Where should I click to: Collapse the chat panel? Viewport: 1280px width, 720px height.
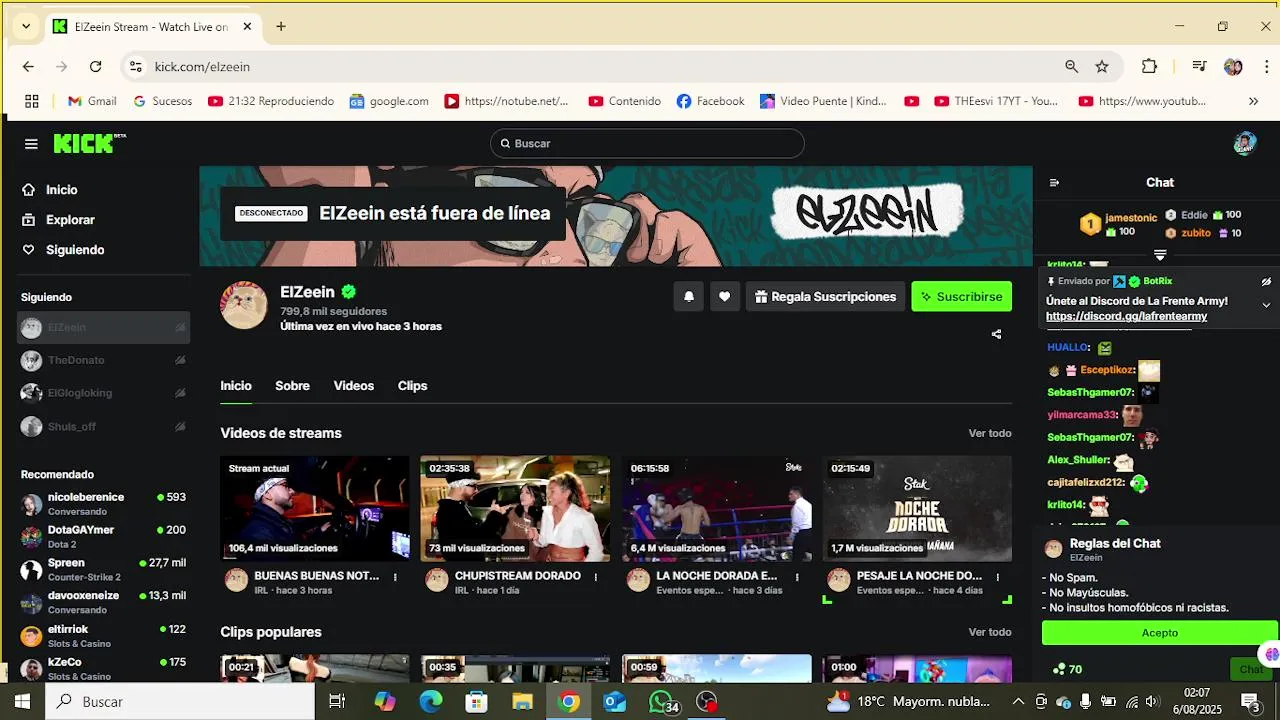tap(1054, 183)
